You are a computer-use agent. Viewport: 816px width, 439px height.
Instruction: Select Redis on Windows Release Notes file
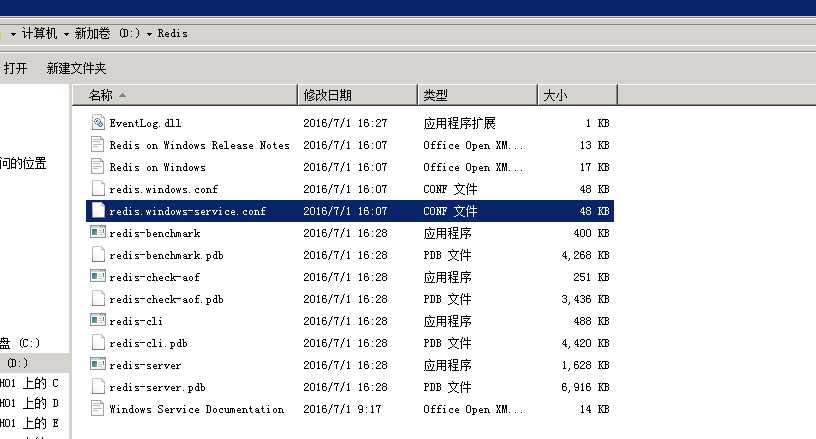(x=199, y=145)
